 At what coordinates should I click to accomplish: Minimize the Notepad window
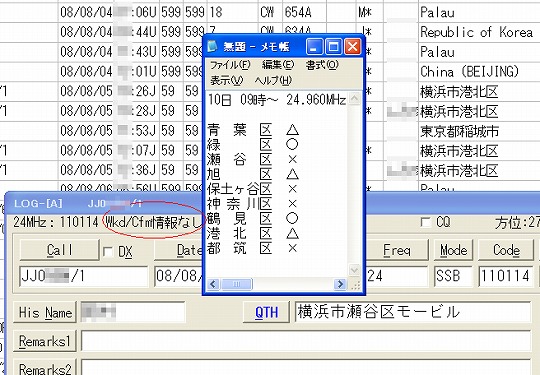pyautogui.click(x=314, y=46)
